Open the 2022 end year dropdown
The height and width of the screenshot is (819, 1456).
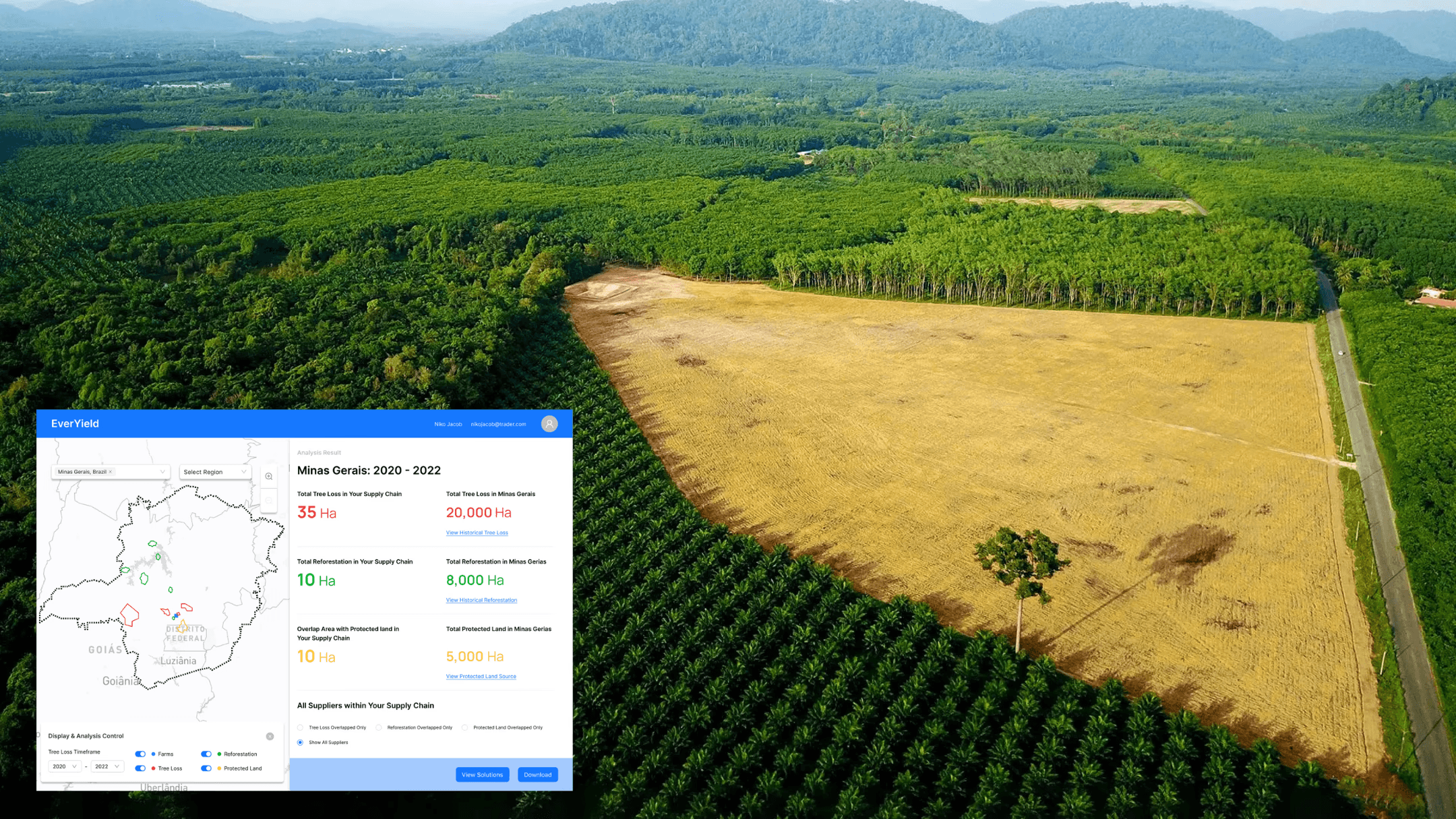(x=107, y=766)
